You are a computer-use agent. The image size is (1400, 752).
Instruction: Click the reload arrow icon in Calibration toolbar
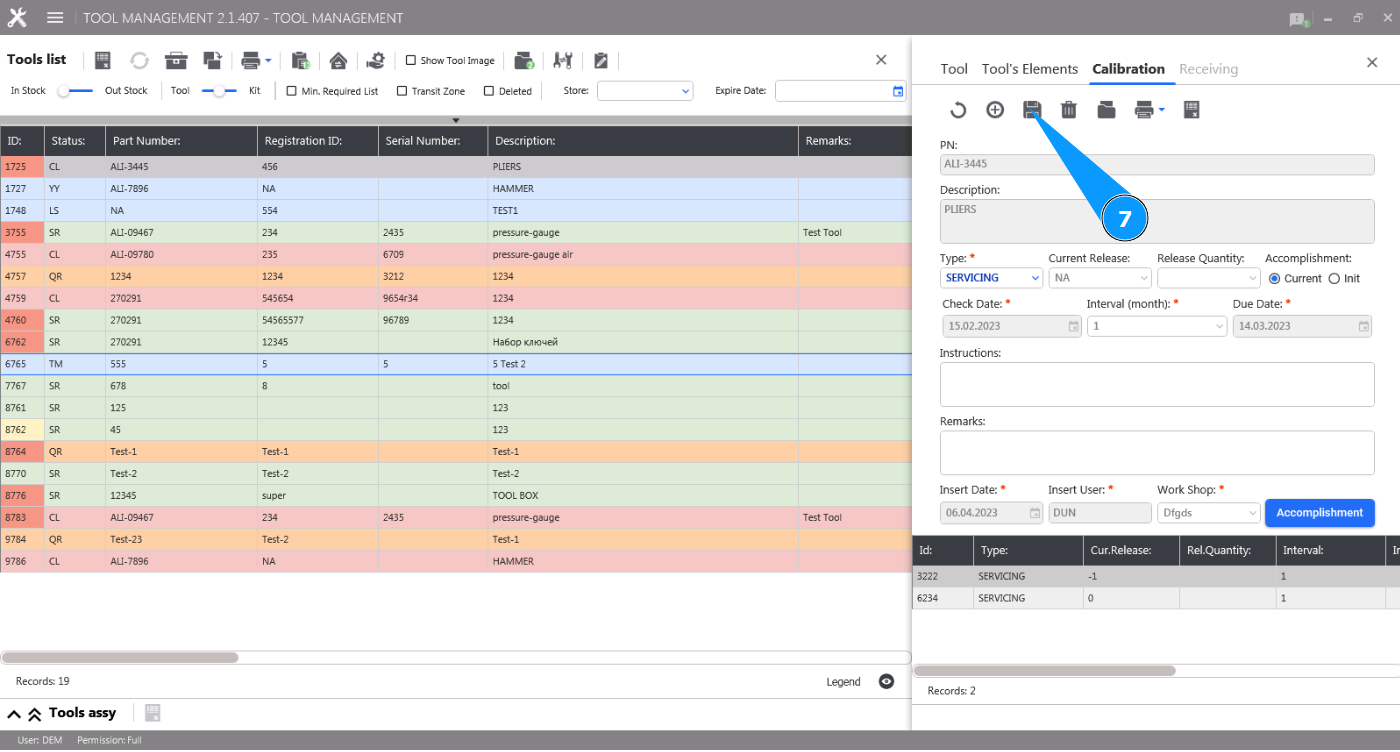click(x=958, y=110)
